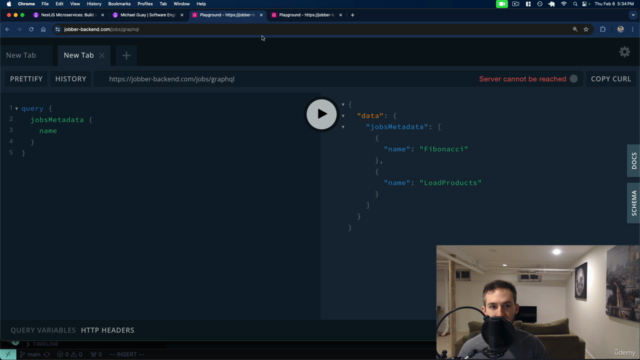Open the SCHEMA side panel

(633, 203)
